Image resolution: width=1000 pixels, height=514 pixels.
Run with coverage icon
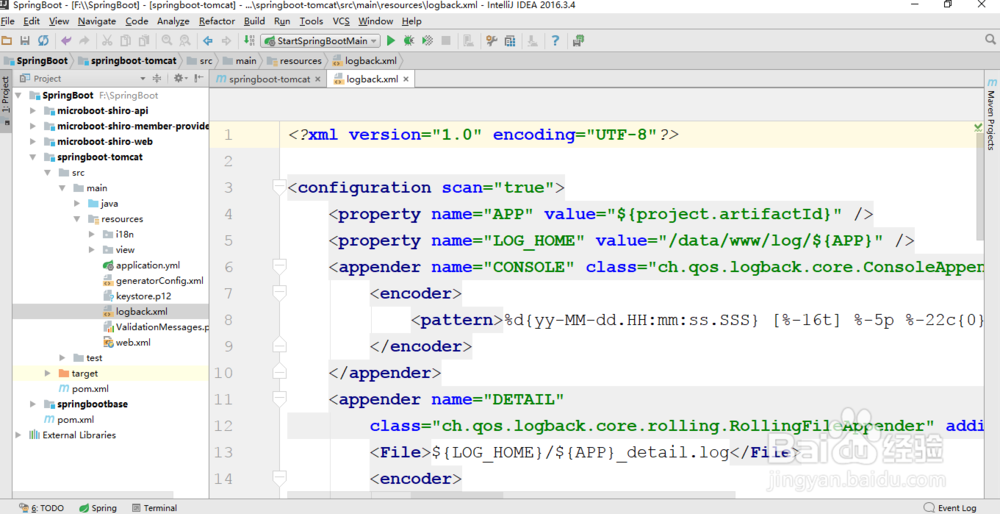click(x=427, y=41)
